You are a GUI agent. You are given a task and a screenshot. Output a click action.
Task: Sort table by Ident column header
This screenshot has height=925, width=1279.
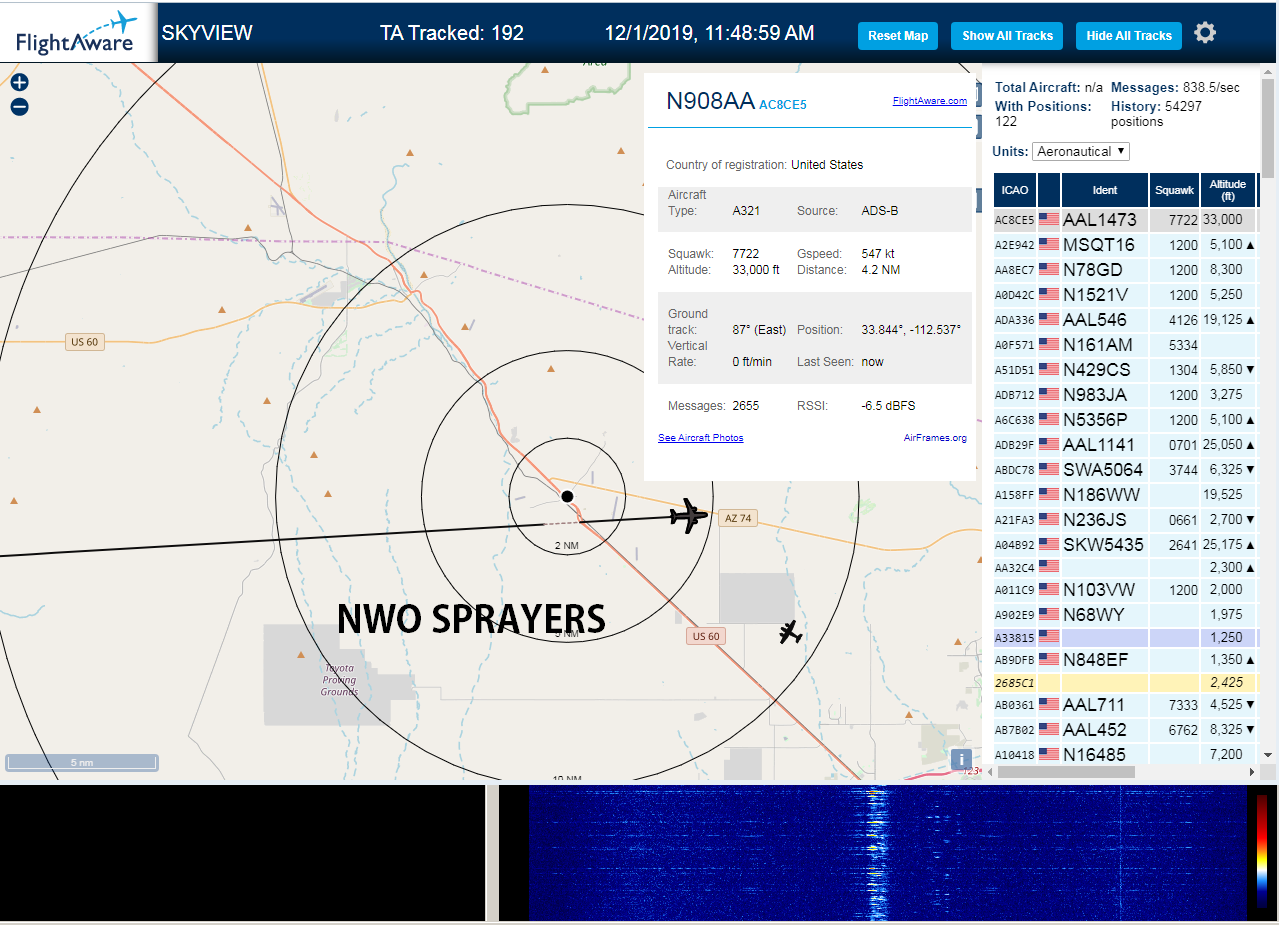coord(1105,189)
